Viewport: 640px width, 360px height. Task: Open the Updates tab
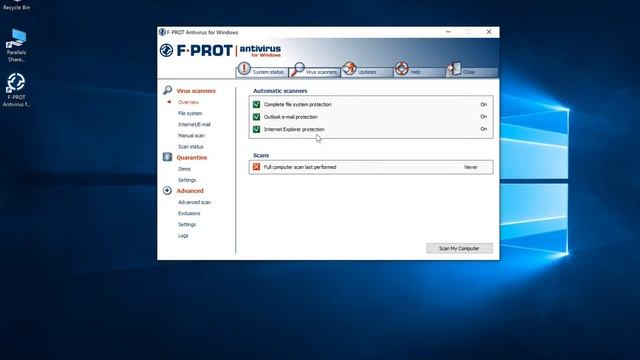(367, 72)
